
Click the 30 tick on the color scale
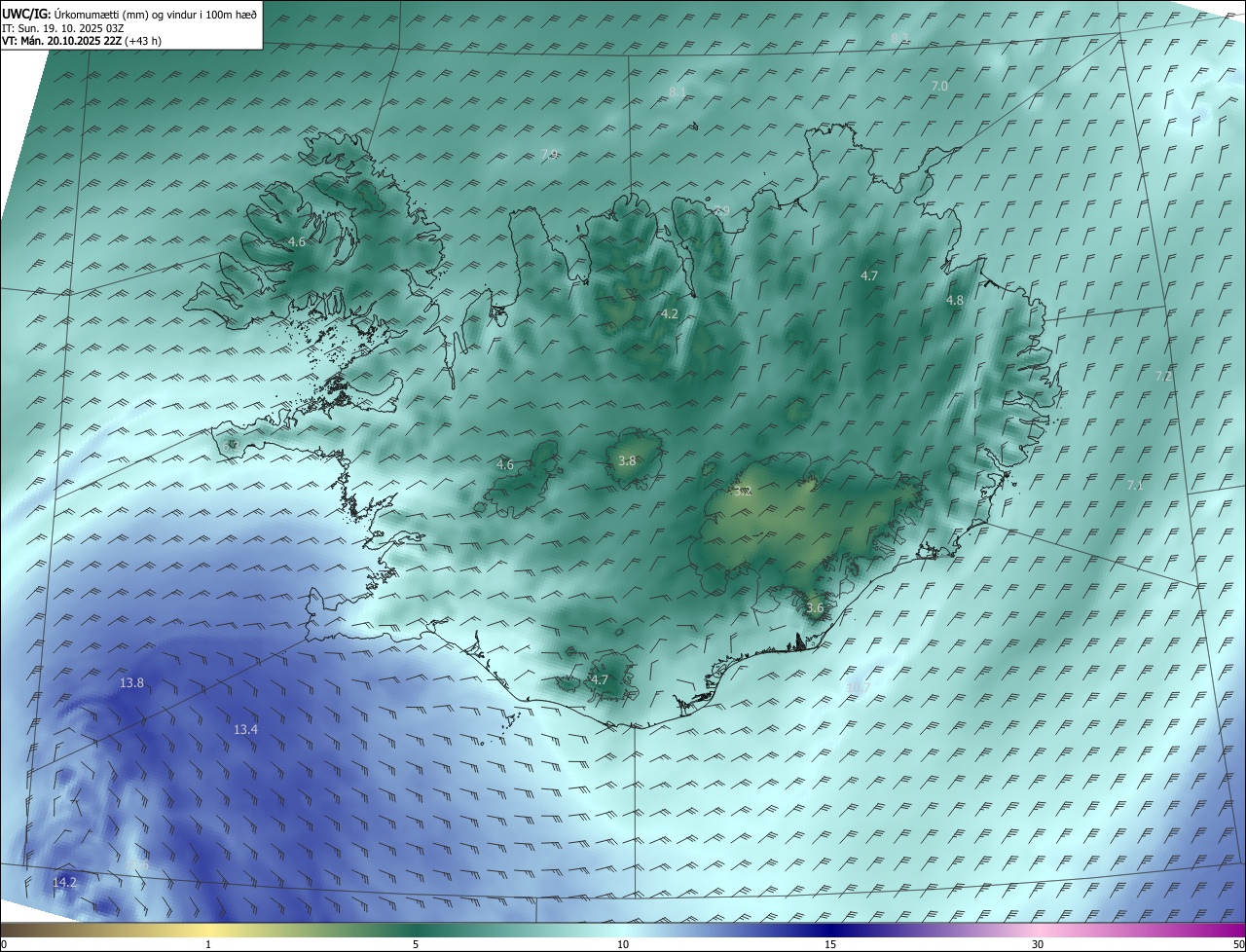pos(1038,944)
